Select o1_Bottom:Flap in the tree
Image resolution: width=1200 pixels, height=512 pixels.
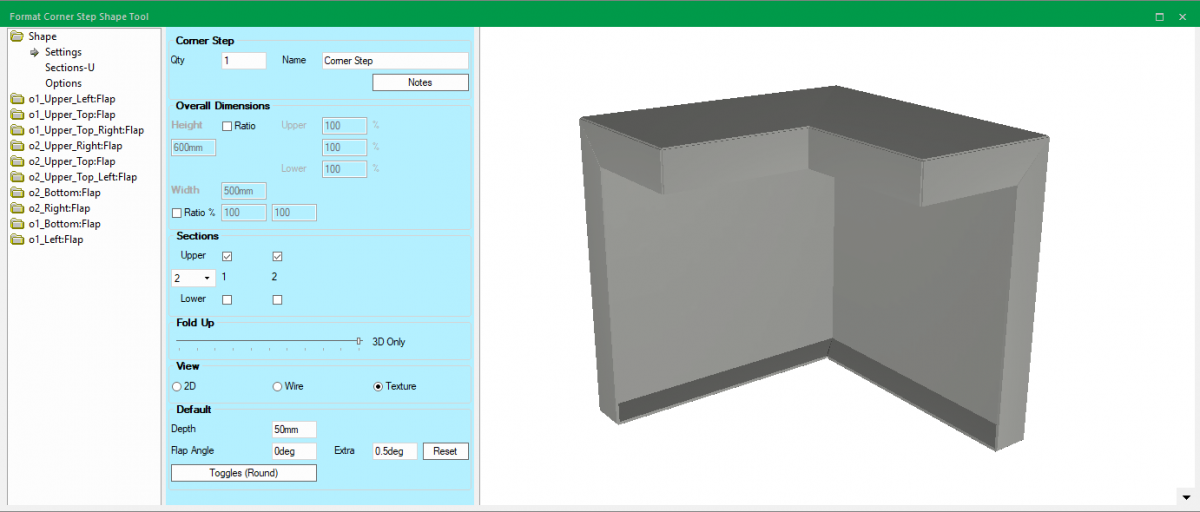(65, 224)
